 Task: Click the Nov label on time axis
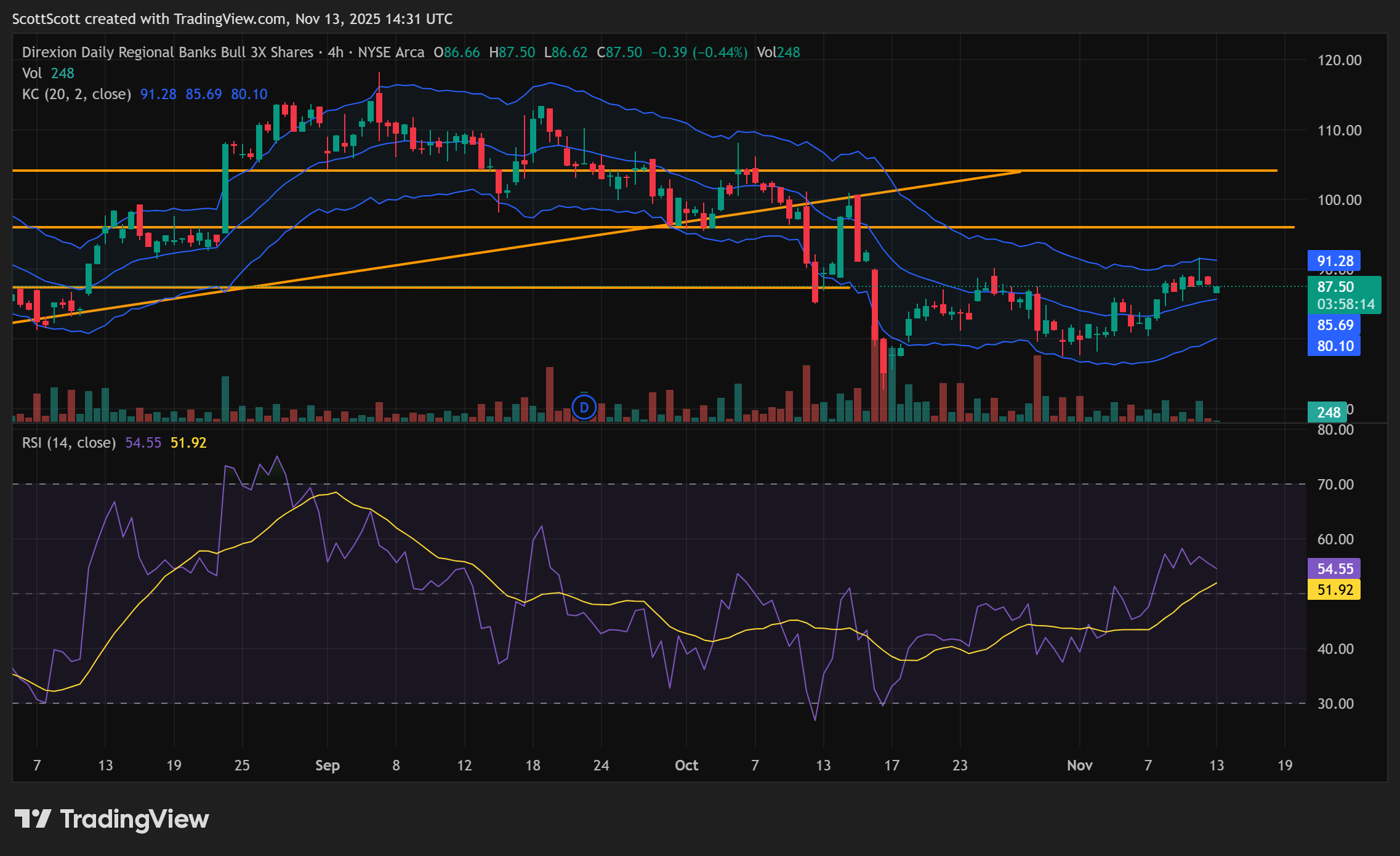[x=1079, y=765]
